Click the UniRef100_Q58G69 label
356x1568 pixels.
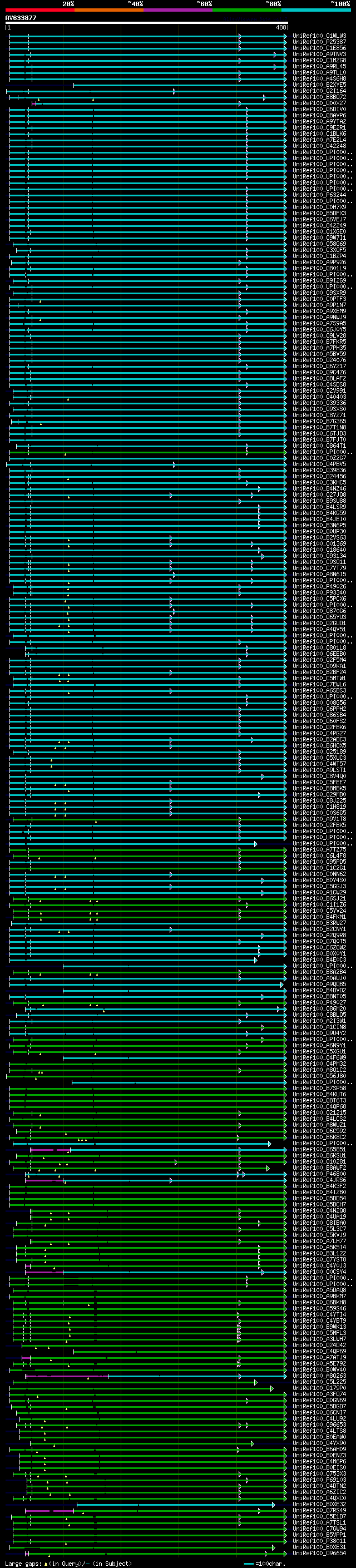pos(319,244)
